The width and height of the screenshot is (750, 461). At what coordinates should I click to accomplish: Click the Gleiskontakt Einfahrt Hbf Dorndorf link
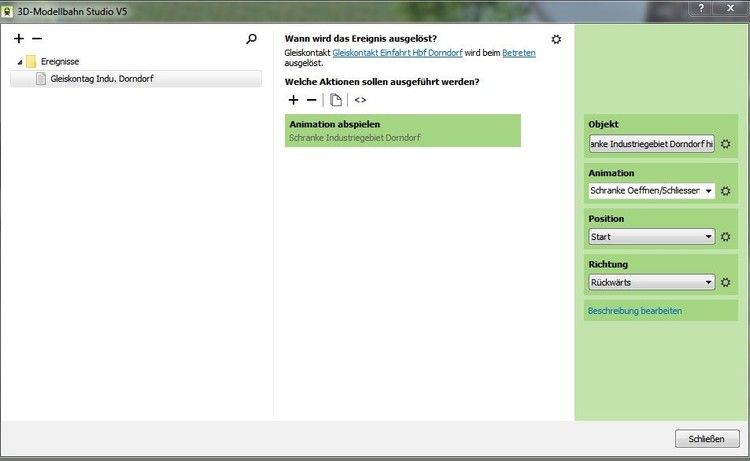pyautogui.click(x=397, y=53)
